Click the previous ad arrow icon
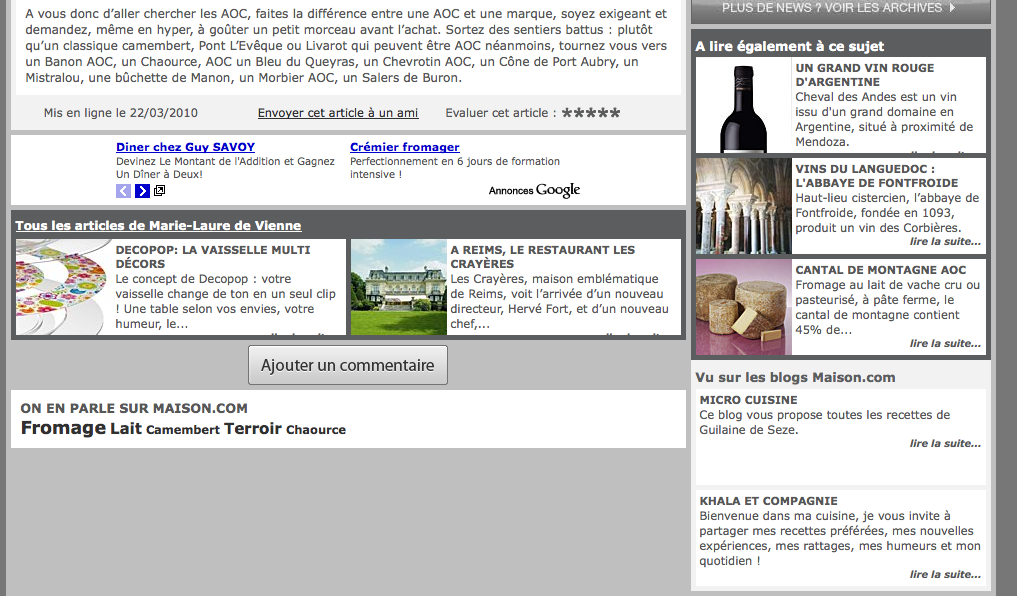1017x596 pixels. click(123, 191)
